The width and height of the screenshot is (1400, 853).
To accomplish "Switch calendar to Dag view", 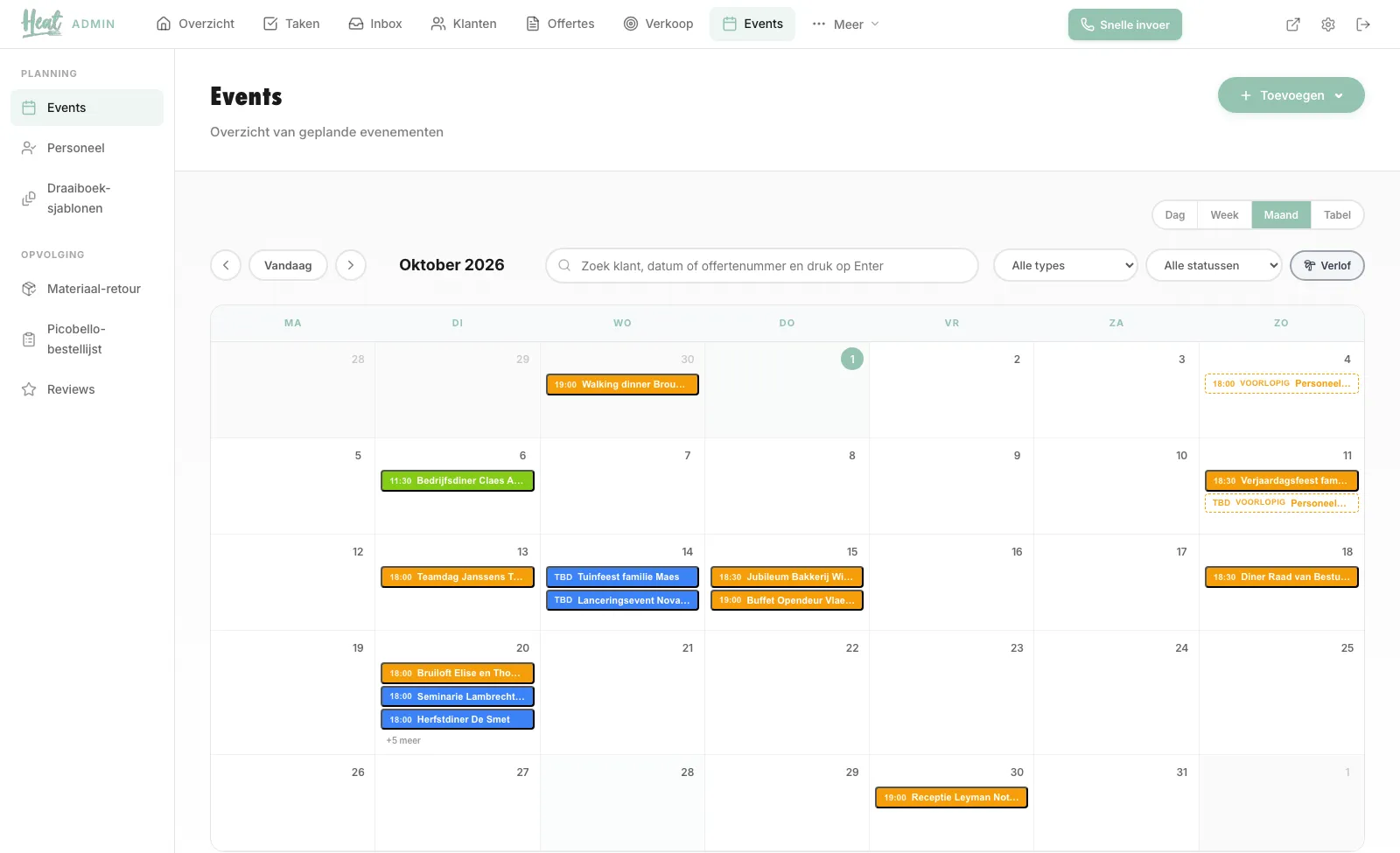I will coord(1175,215).
